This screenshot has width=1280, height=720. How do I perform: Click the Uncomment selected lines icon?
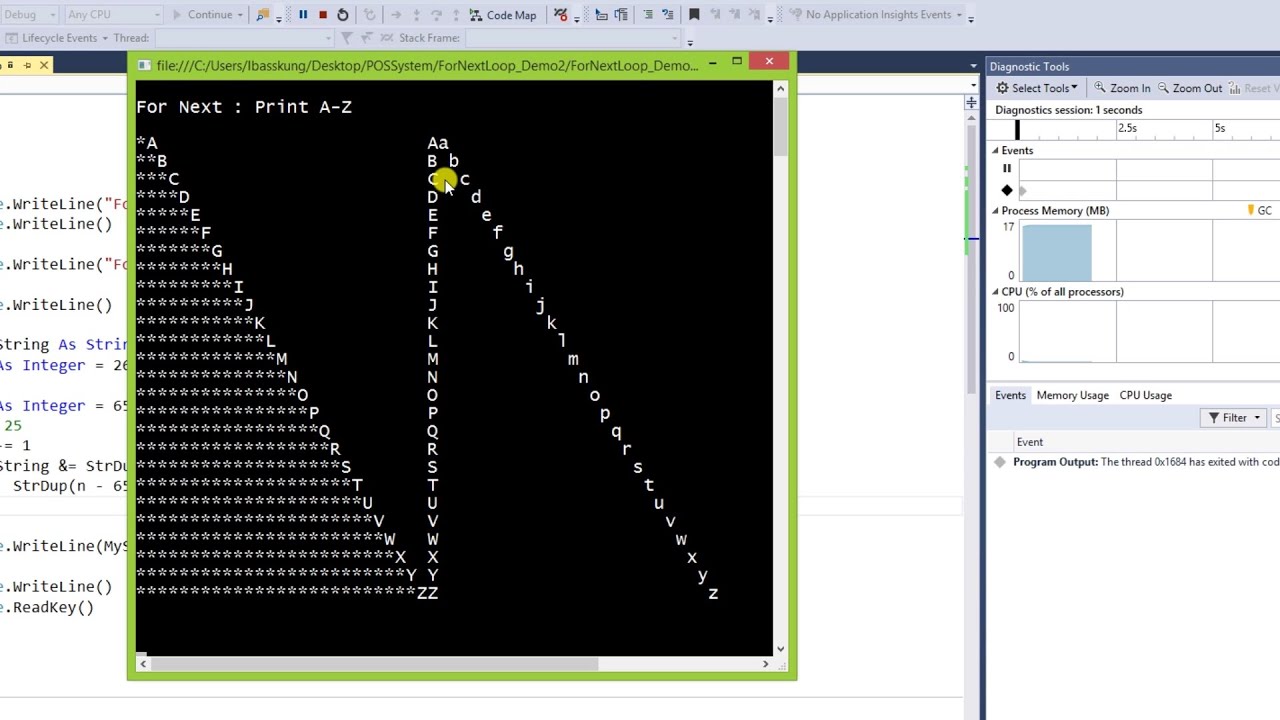(668, 15)
